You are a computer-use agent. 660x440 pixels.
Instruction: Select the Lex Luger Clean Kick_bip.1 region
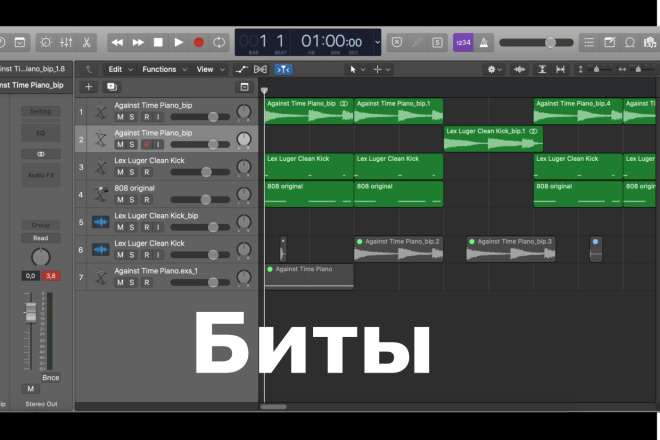(493, 139)
